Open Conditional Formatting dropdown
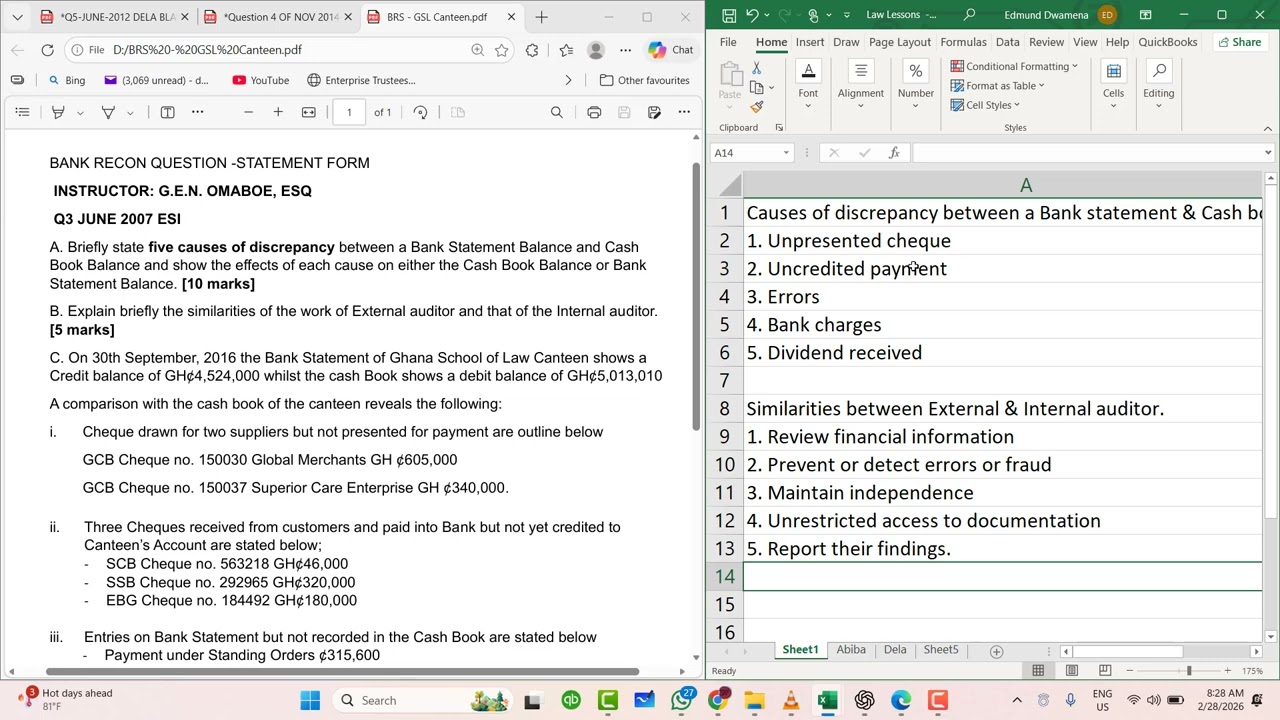Image resolution: width=1280 pixels, height=720 pixels. (x=1014, y=66)
